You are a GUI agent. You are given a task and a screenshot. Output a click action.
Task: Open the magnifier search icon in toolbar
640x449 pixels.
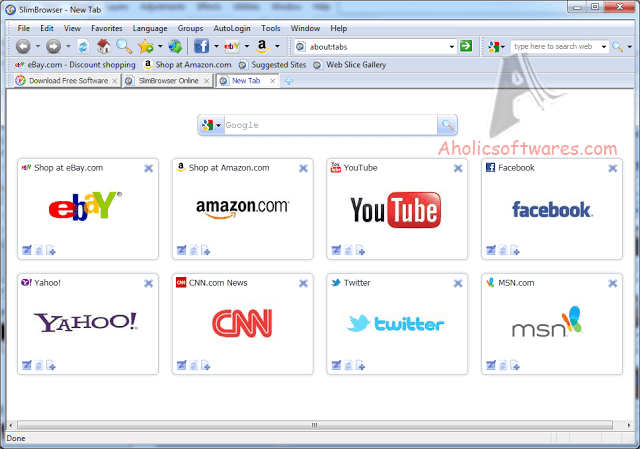point(124,47)
